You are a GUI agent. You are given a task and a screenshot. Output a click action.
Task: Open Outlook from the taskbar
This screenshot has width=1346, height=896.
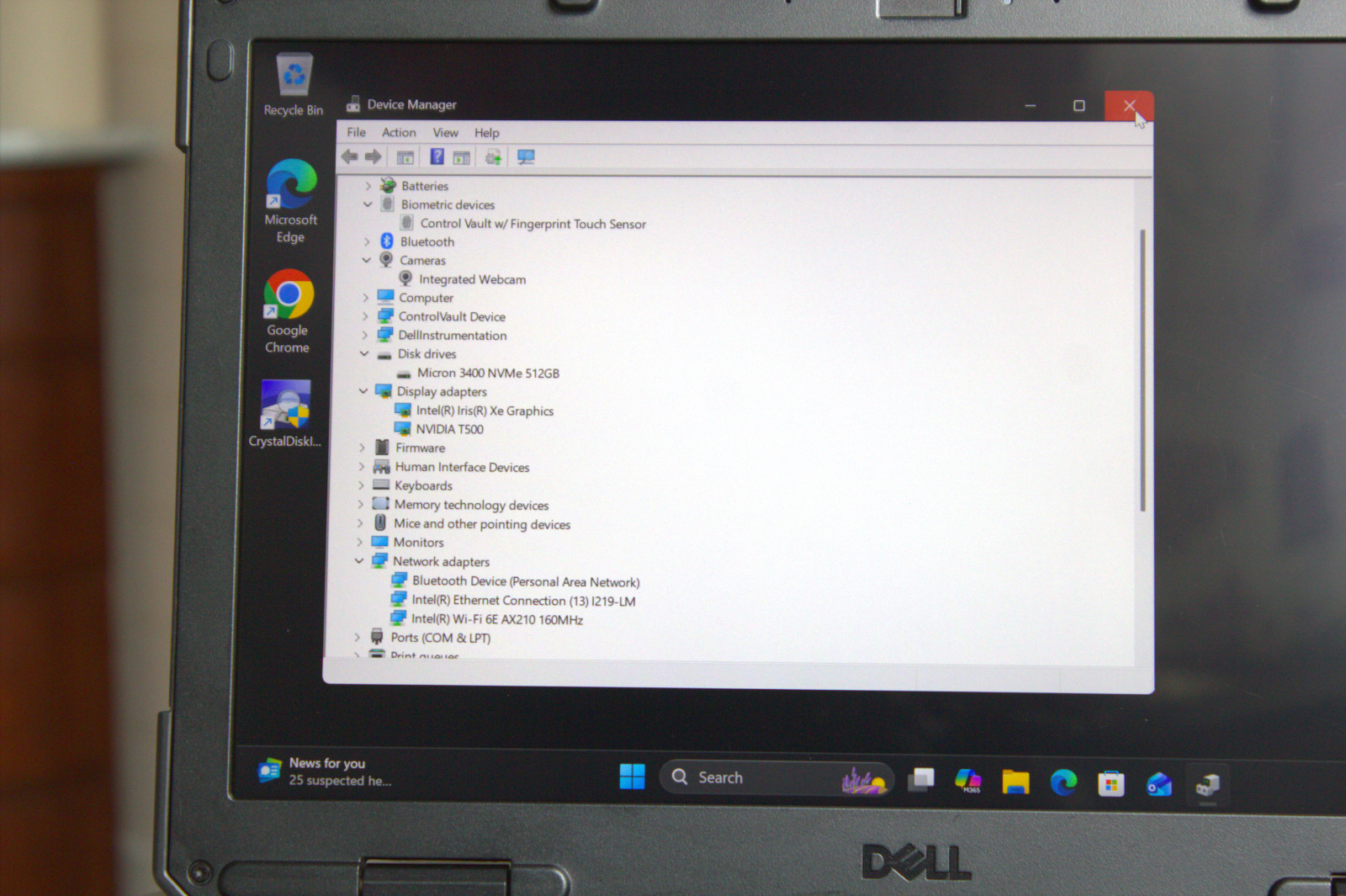(1159, 785)
